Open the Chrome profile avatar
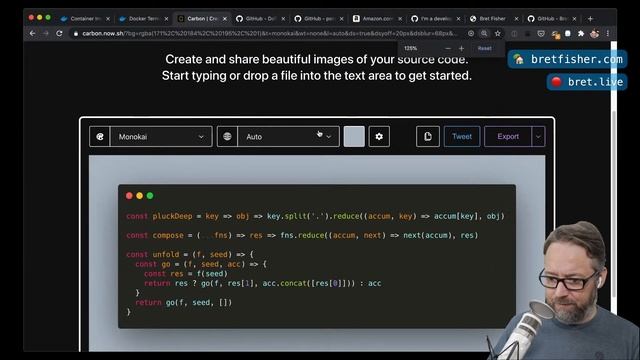 594,33
